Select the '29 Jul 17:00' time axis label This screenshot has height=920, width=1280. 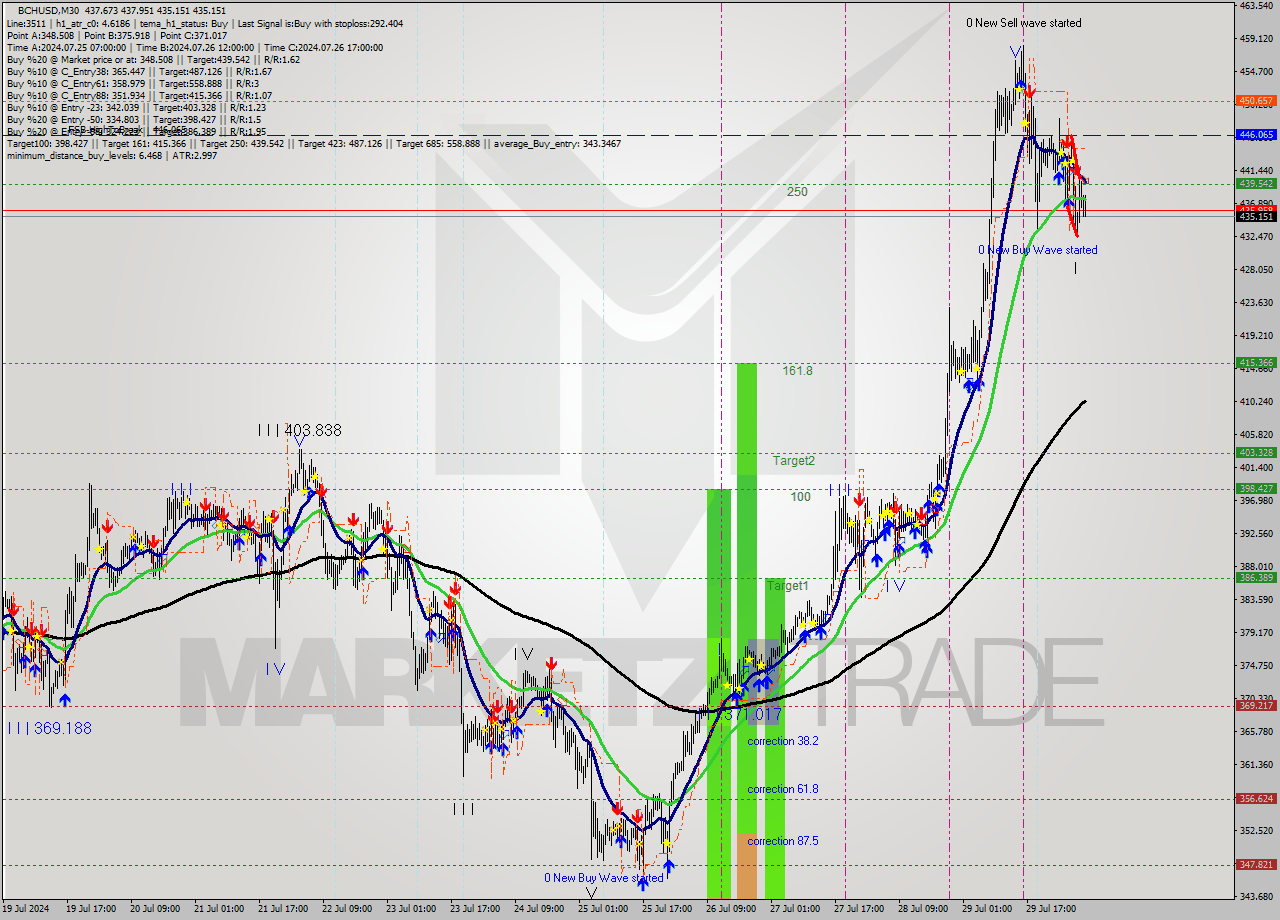click(x=1052, y=909)
